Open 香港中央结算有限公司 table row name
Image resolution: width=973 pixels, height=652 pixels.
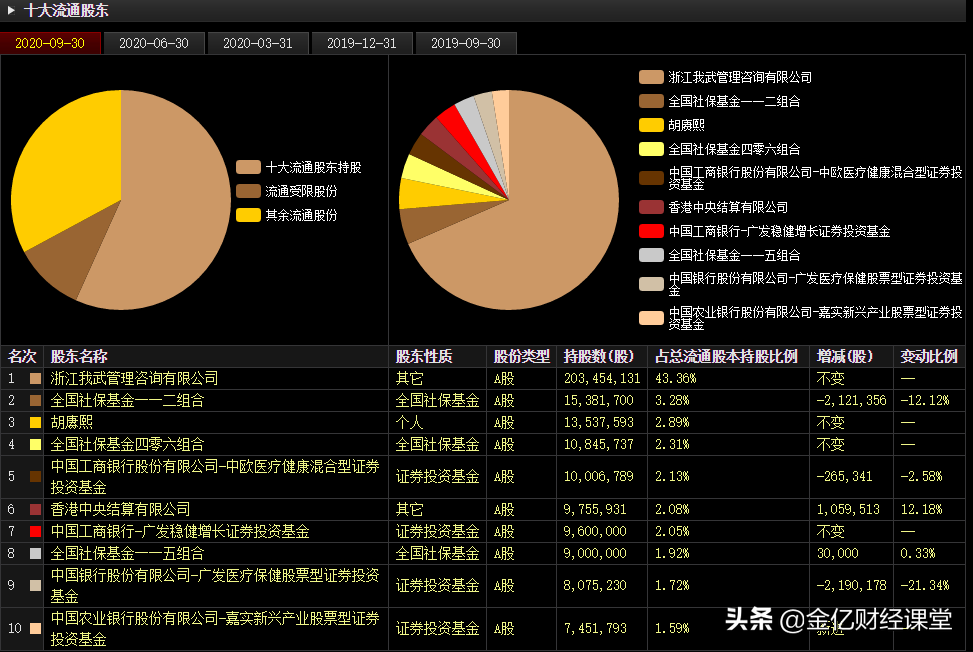click(x=120, y=509)
